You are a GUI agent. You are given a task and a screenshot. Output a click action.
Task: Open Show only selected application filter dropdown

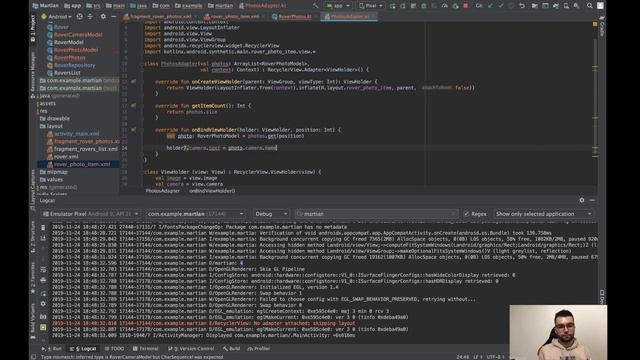[543, 214]
